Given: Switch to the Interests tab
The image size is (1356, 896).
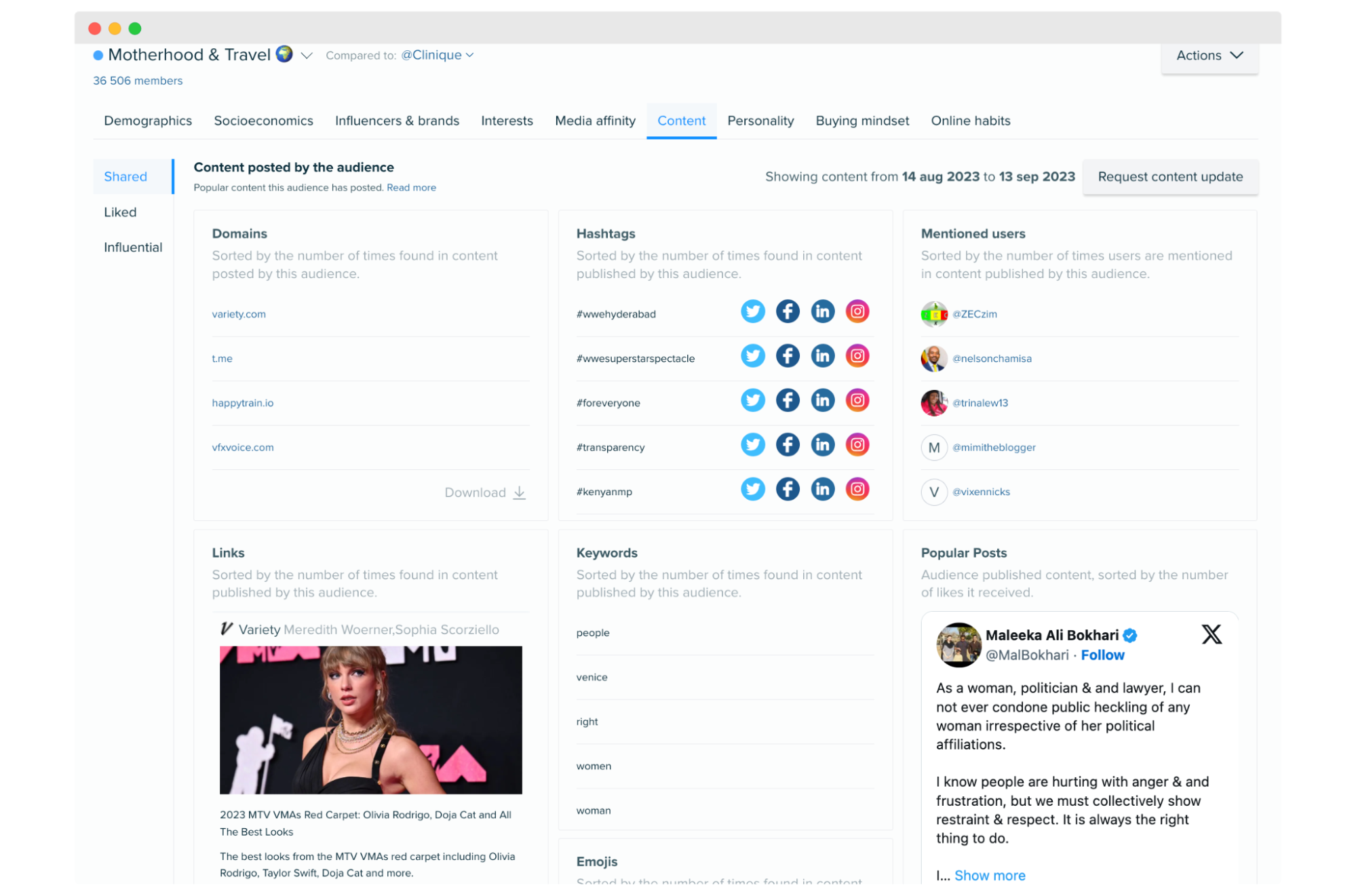Looking at the screenshot, I should (507, 120).
